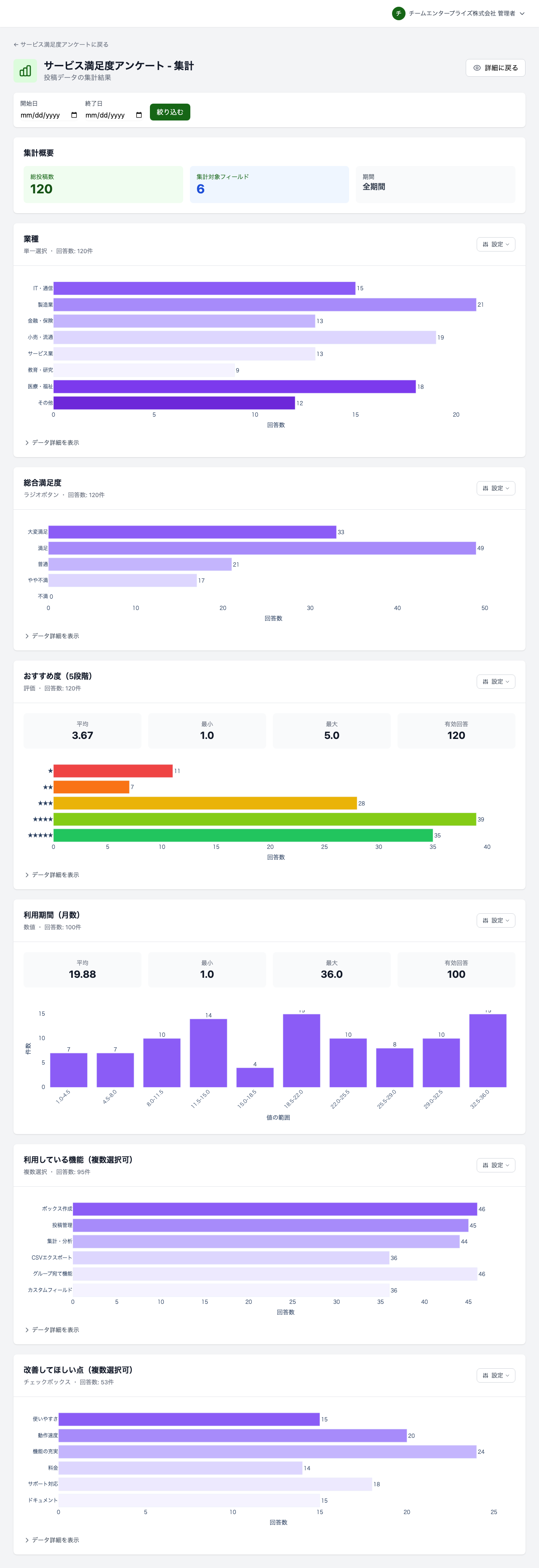The image size is (539, 1568).
Task: Expand データ詳細を表示 under 改善してほしい点 chart
Action: (52, 1540)
